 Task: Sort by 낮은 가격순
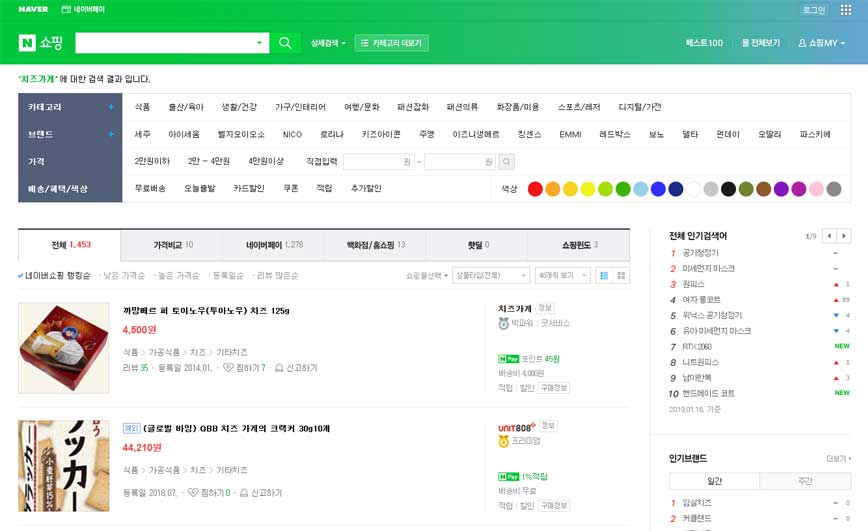123,276
